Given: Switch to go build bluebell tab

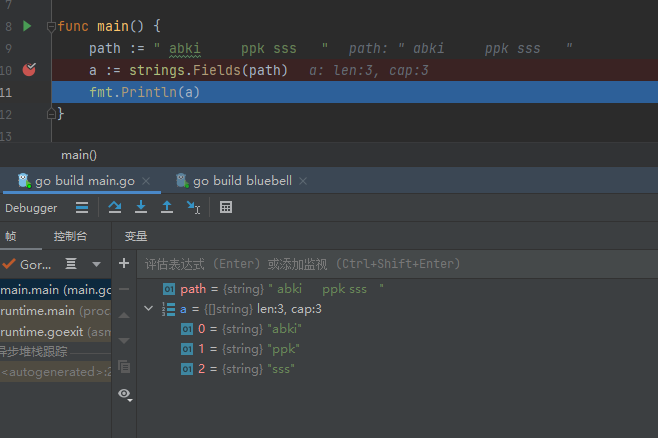Looking at the screenshot, I should 242,181.
